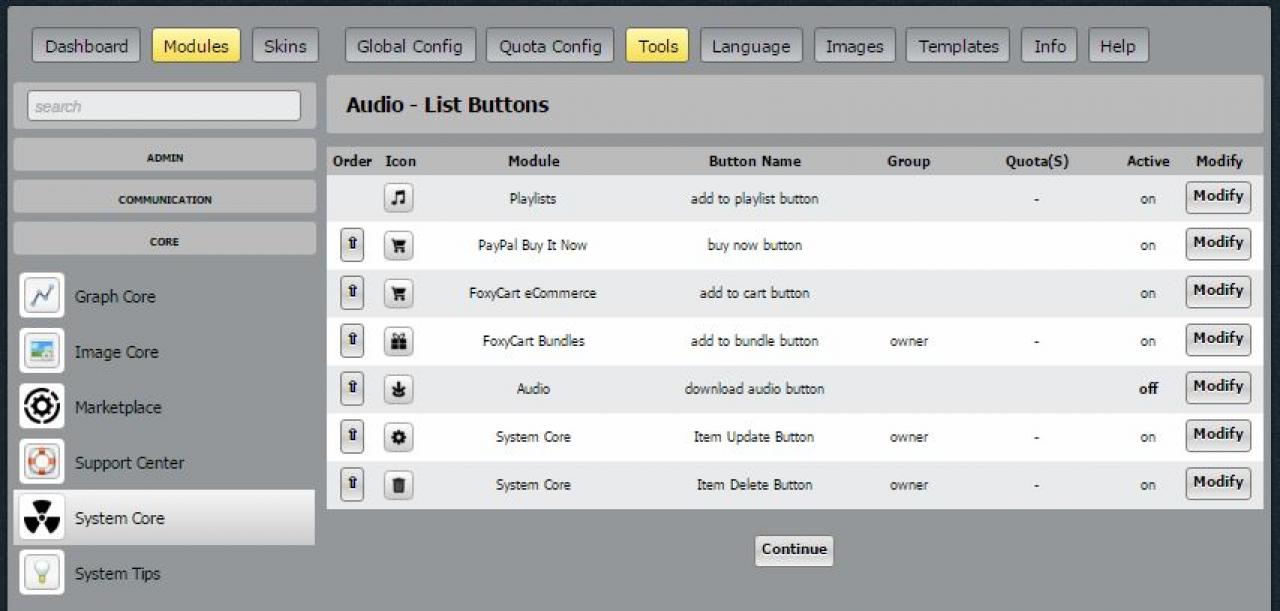Move the Item Delete Button row up

[351, 485]
